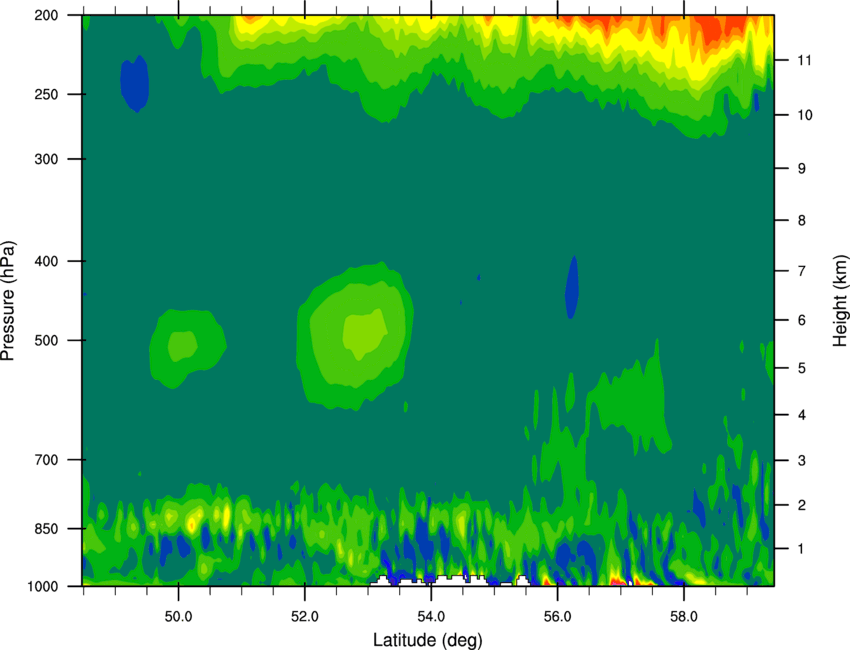Select the 1000 pressure tick label

(43, 587)
